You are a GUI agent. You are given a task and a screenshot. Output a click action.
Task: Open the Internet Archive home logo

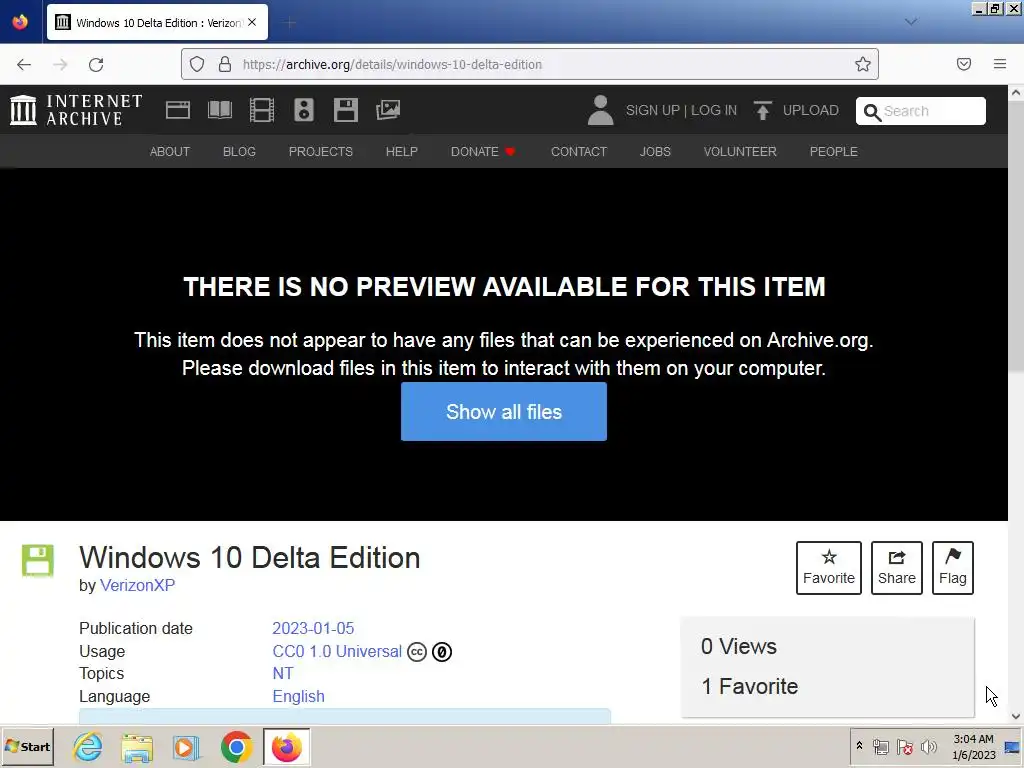pyautogui.click(x=76, y=110)
